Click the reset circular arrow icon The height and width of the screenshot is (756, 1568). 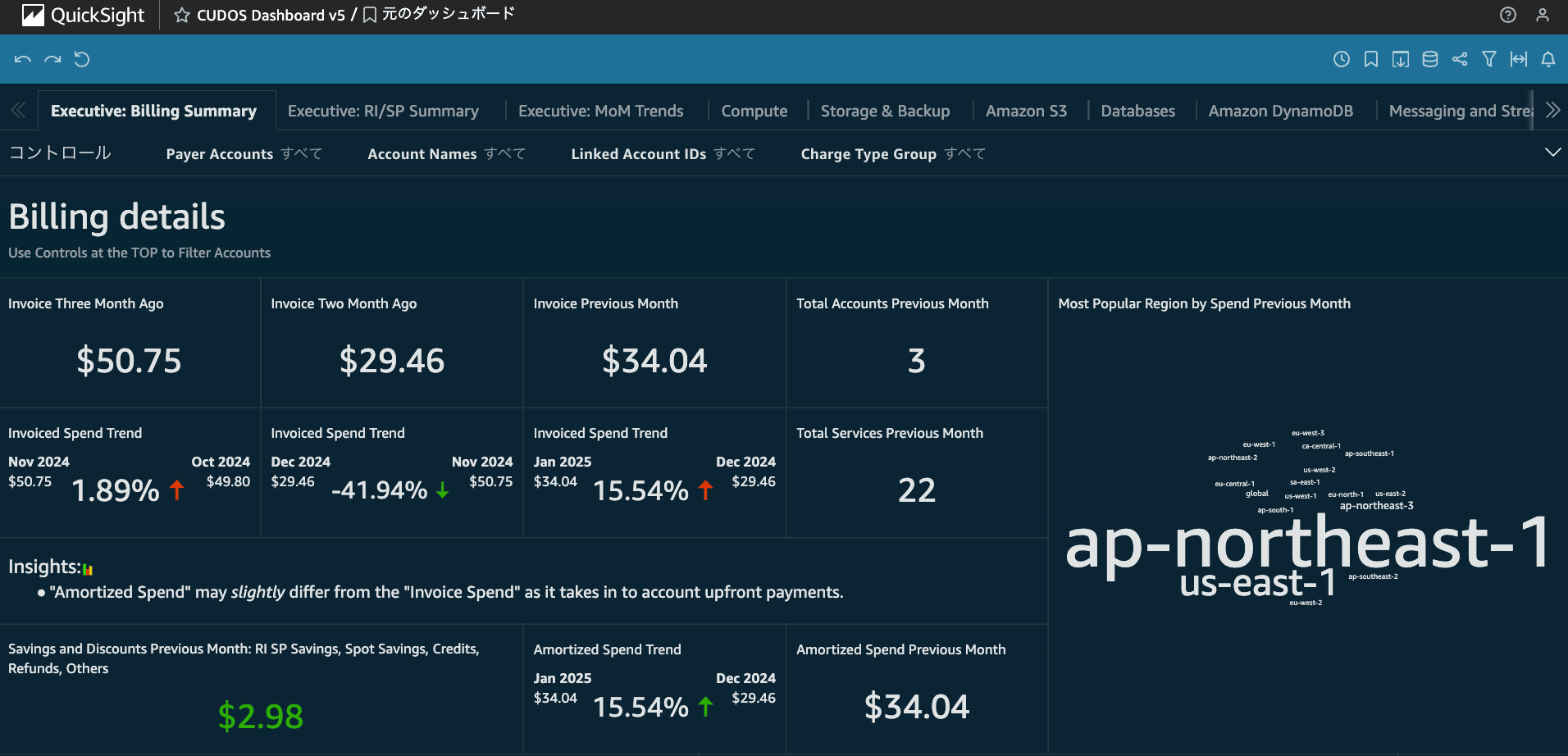(82, 59)
